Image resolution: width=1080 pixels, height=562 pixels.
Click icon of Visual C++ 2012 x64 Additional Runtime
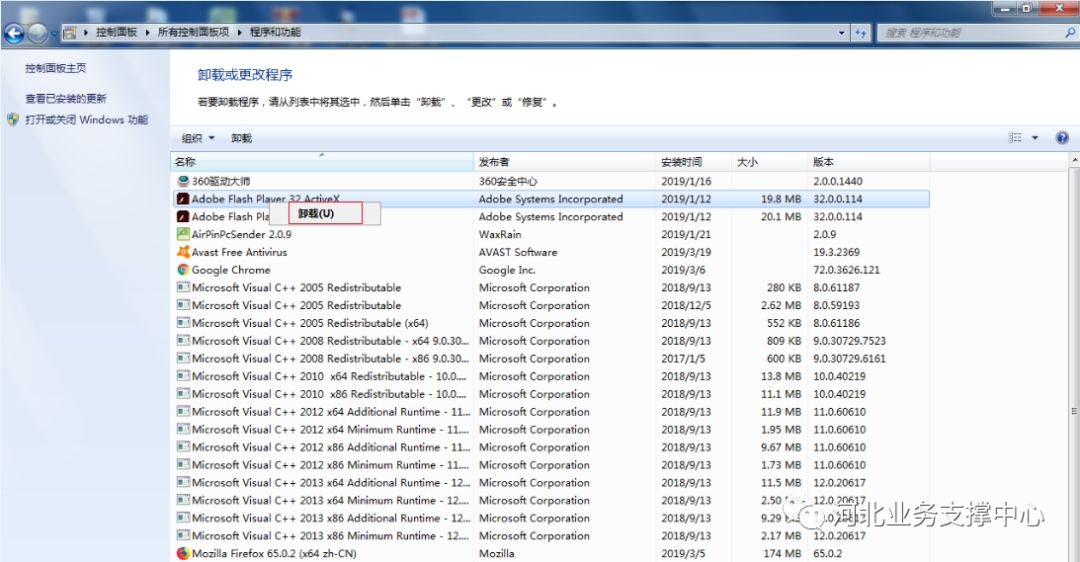click(x=183, y=412)
